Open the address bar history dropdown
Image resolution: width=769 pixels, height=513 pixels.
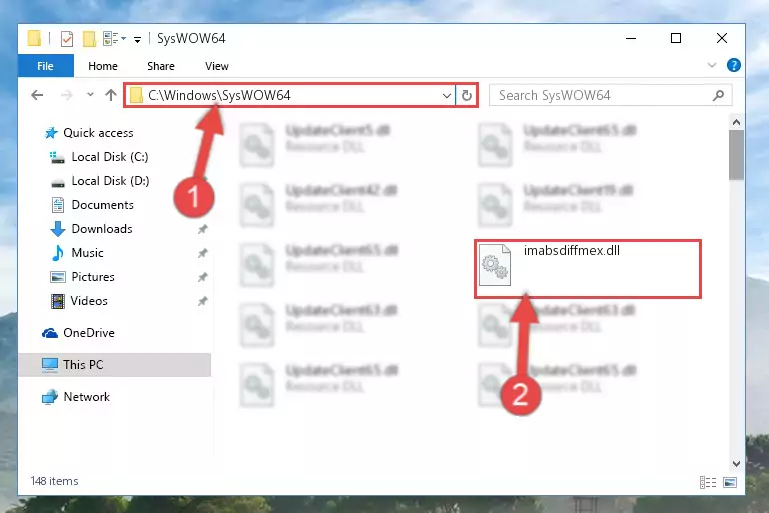pos(447,95)
